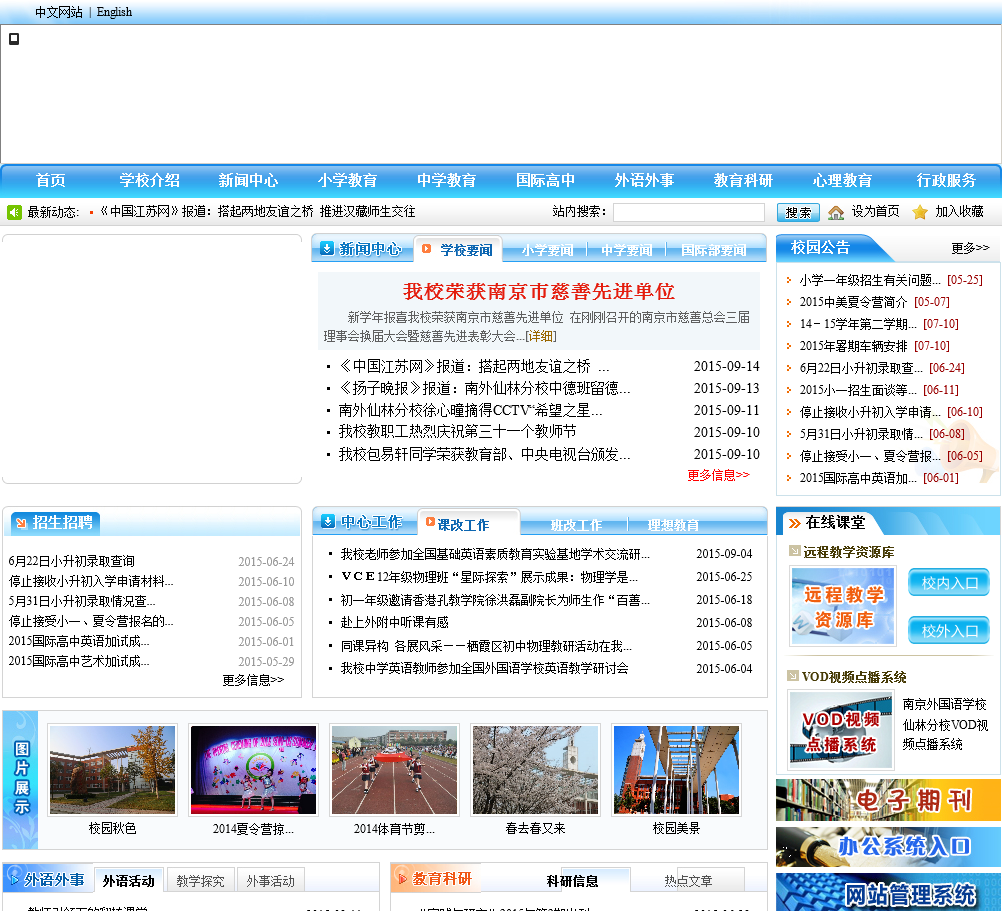Image resolution: width=1002 pixels, height=911 pixels.
Task: Switch to the 班改工作 tab
Action: (576, 525)
